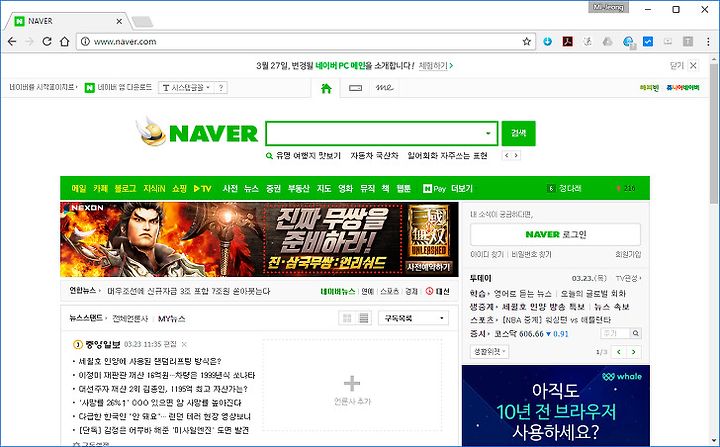The height and width of the screenshot is (447, 720).
Task: Remove 중앙일보 with its X icon
Action: tap(184, 344)
